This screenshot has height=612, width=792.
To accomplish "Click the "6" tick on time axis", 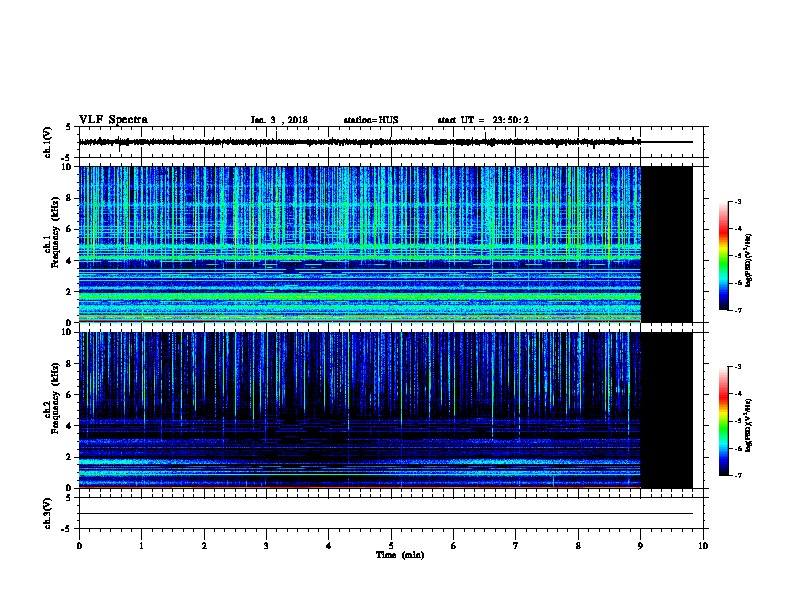I will [x=454, y=546].
